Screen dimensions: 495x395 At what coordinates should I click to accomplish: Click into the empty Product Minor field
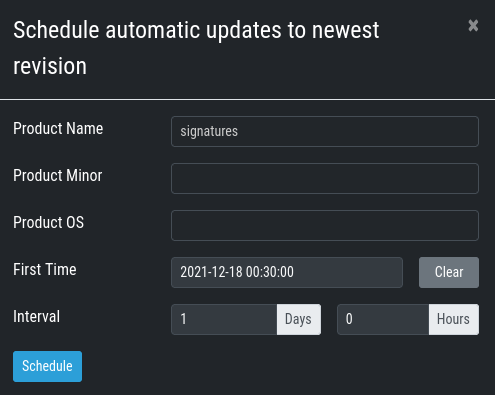tap(325, 178)
